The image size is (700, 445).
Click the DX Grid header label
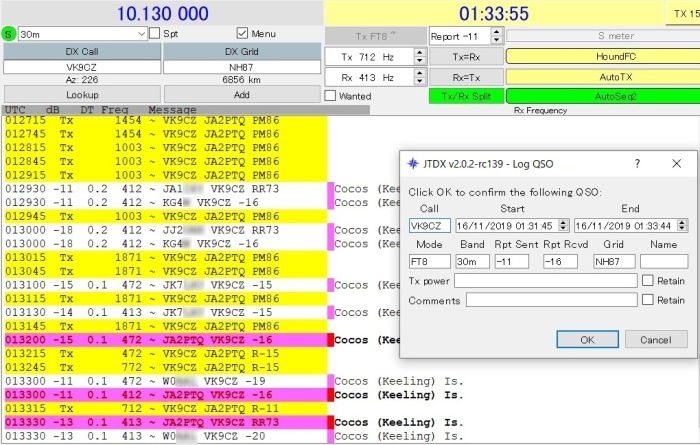(x=242, y=51)
